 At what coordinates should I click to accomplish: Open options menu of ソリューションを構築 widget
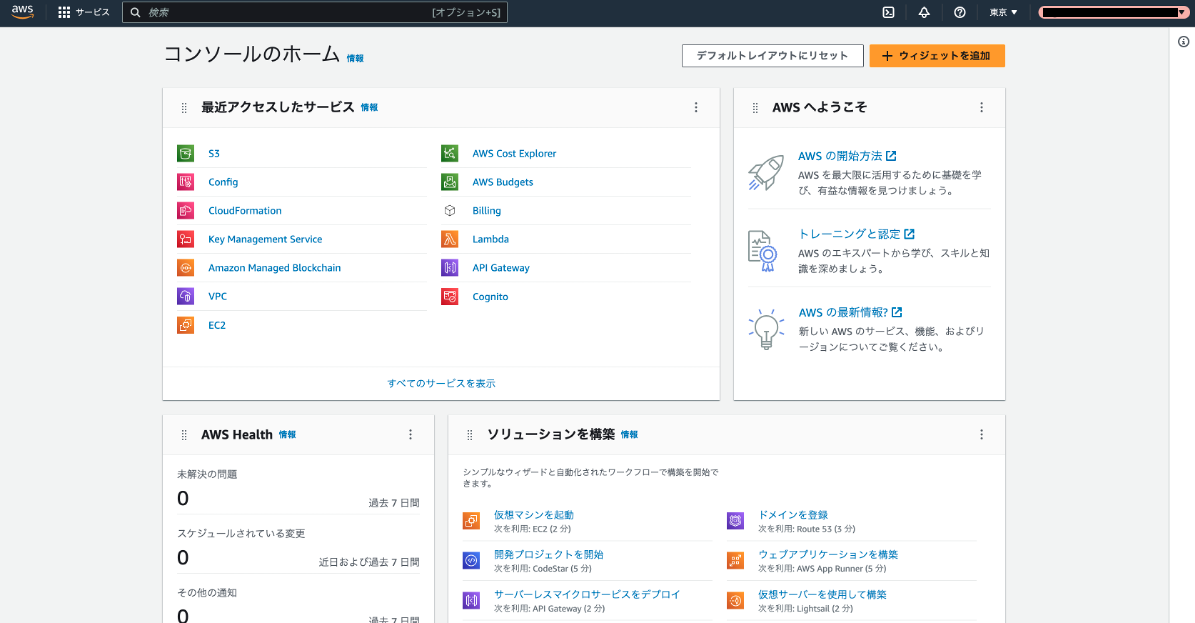(982, 435)
